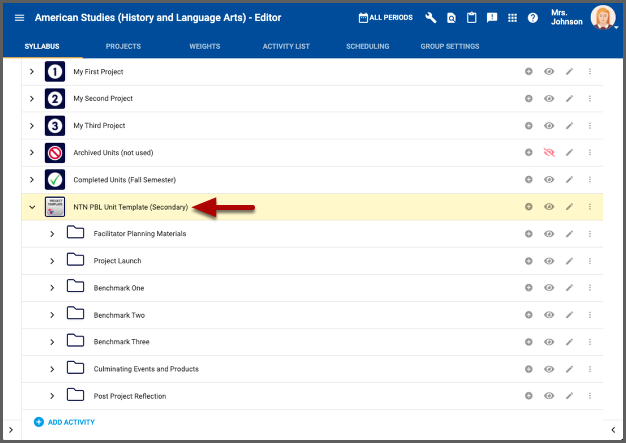
Task: Edit My First Project with pencil icon
Action: point(570,72)
